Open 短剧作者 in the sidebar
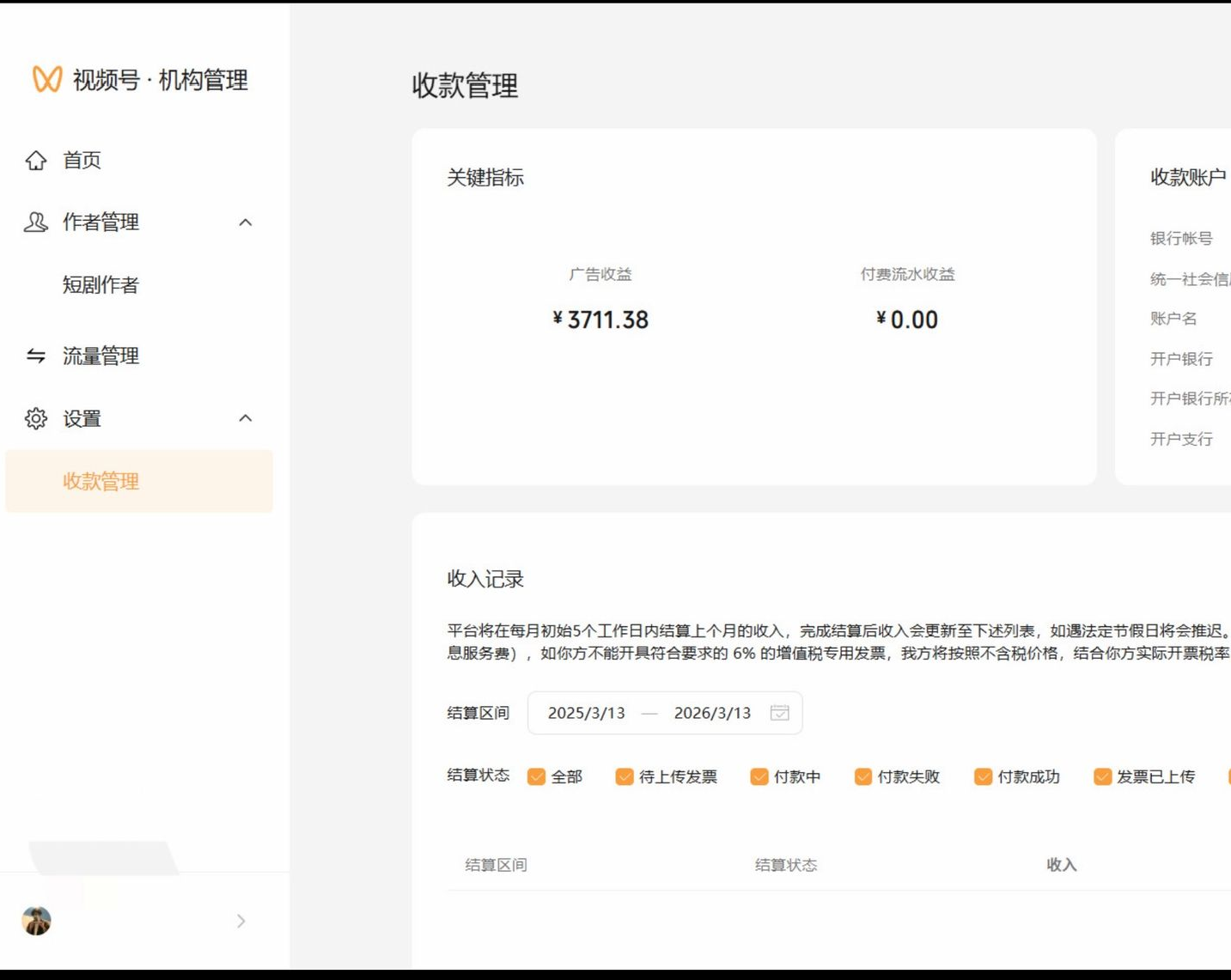 coord(101,285)
